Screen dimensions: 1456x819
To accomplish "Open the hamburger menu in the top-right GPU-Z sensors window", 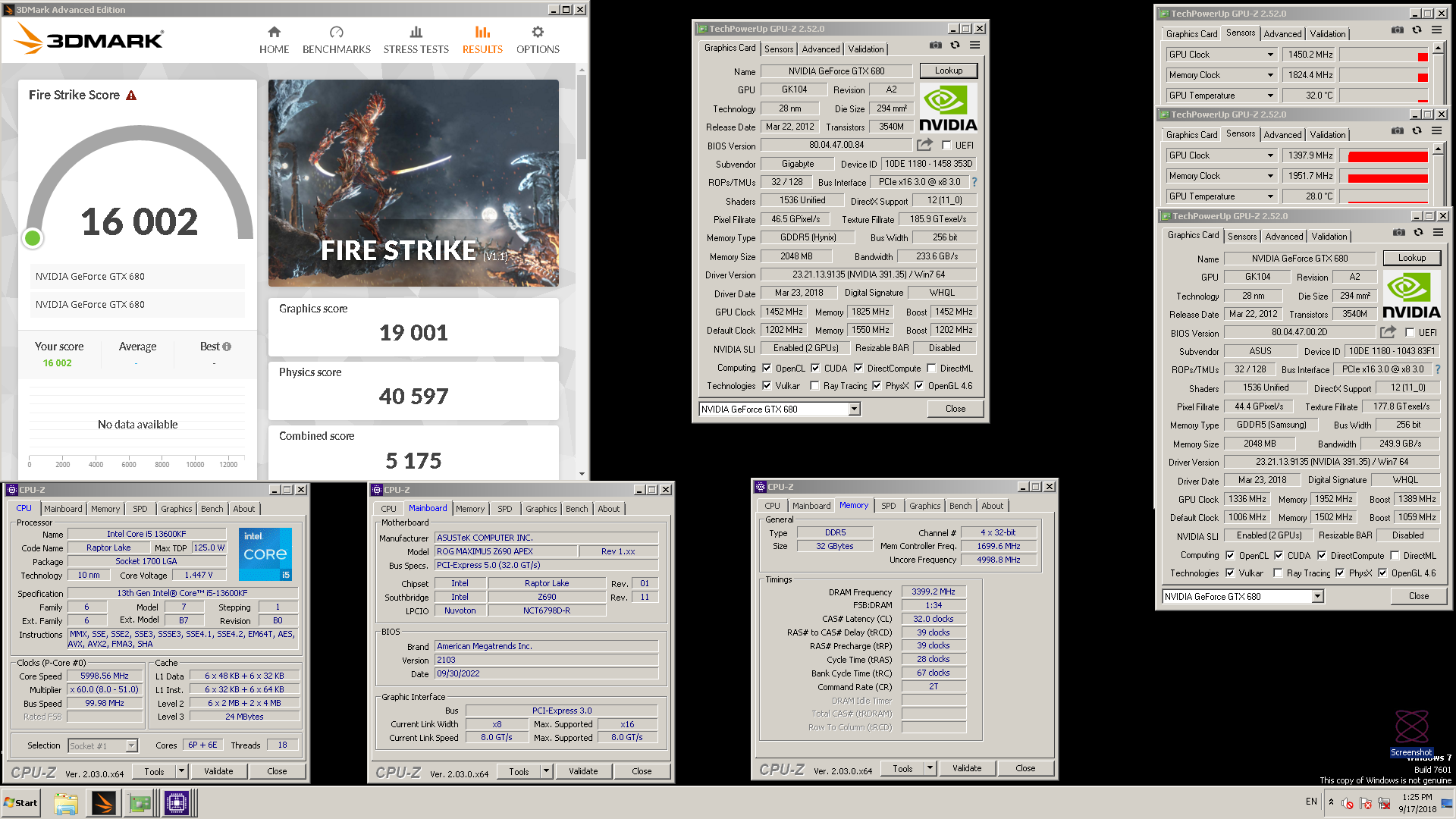I will pos(1436,30).
